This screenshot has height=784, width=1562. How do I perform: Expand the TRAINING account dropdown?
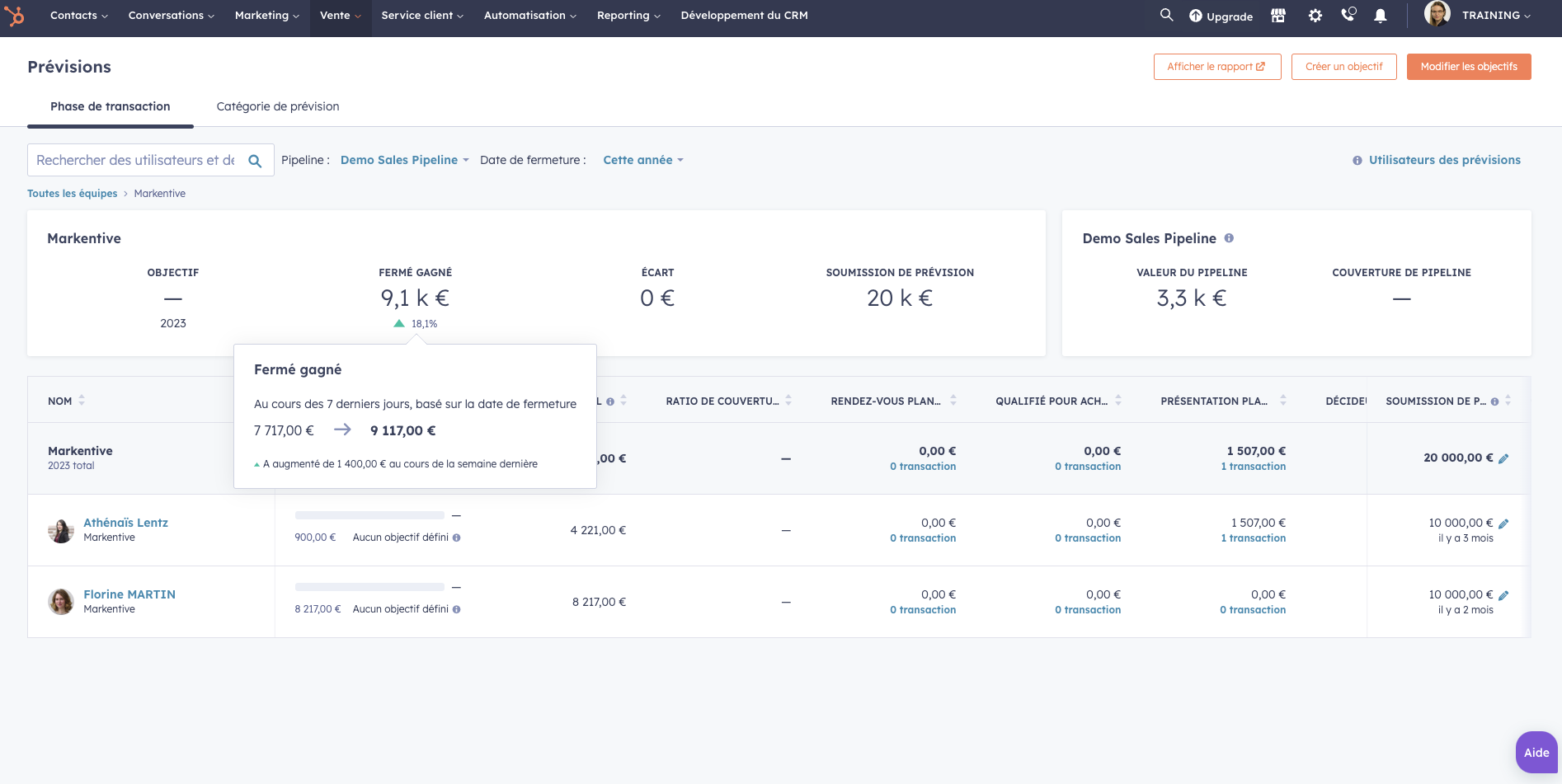(1496, 16)
